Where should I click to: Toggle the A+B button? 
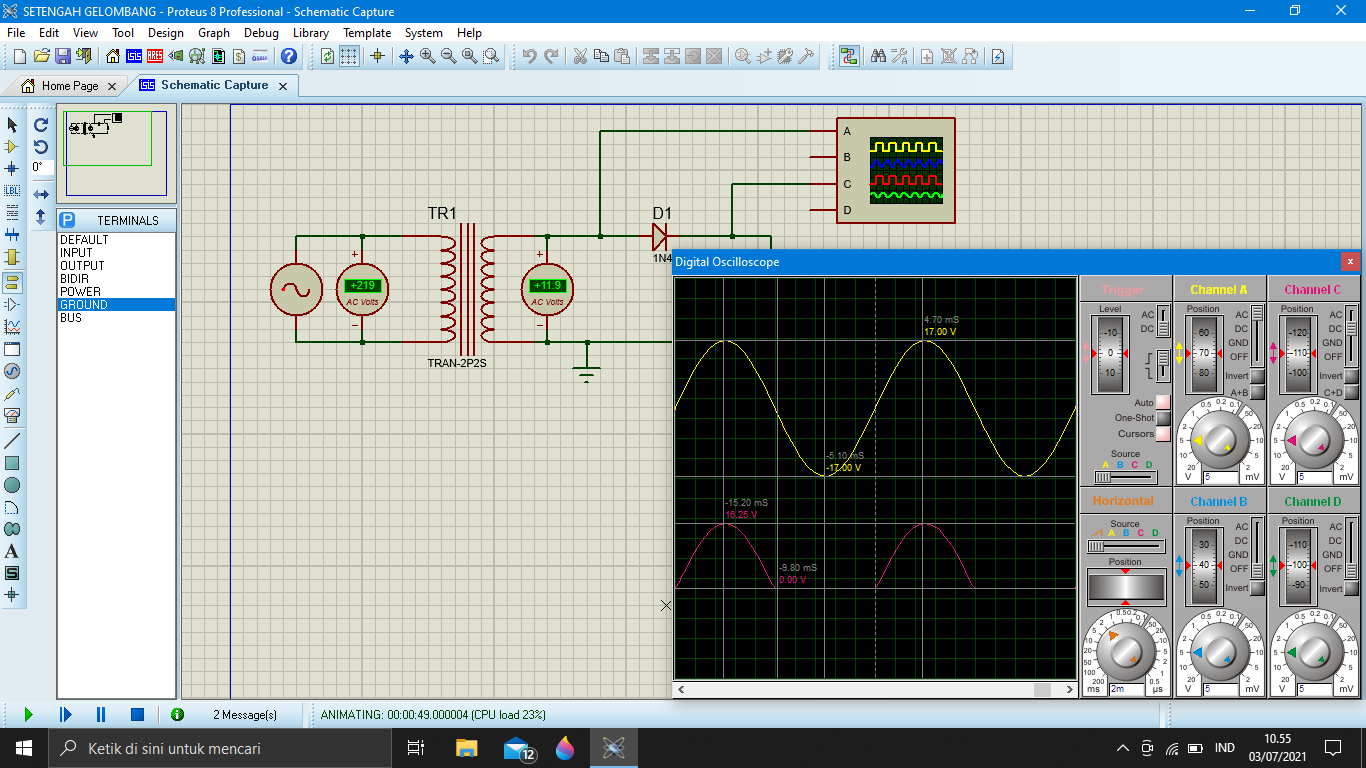pyautogui.click(x=1258, y=392)
